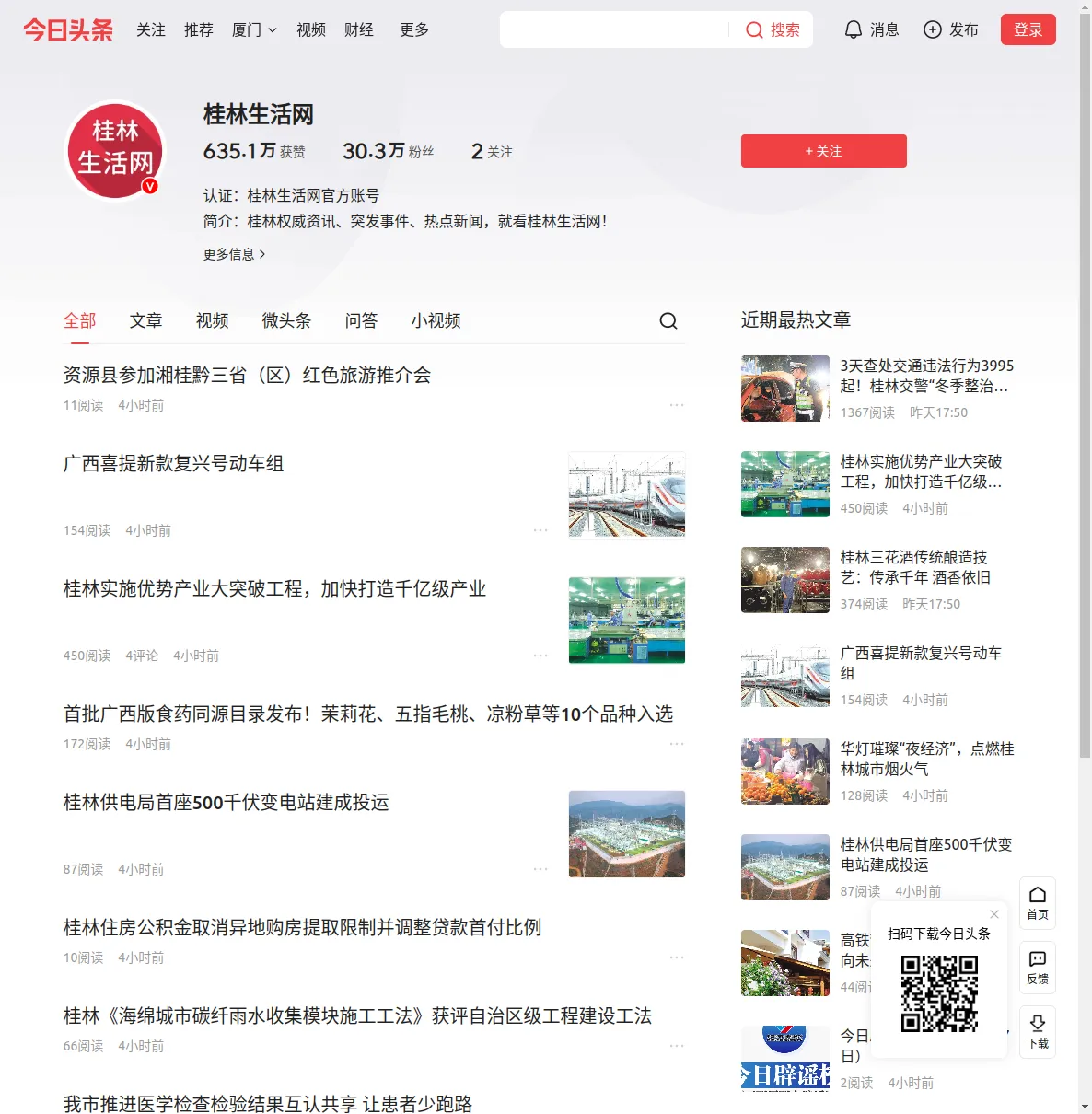View the 2 关注 following count
Screen dimensions: 1092x1114
[x=492, y=151]
